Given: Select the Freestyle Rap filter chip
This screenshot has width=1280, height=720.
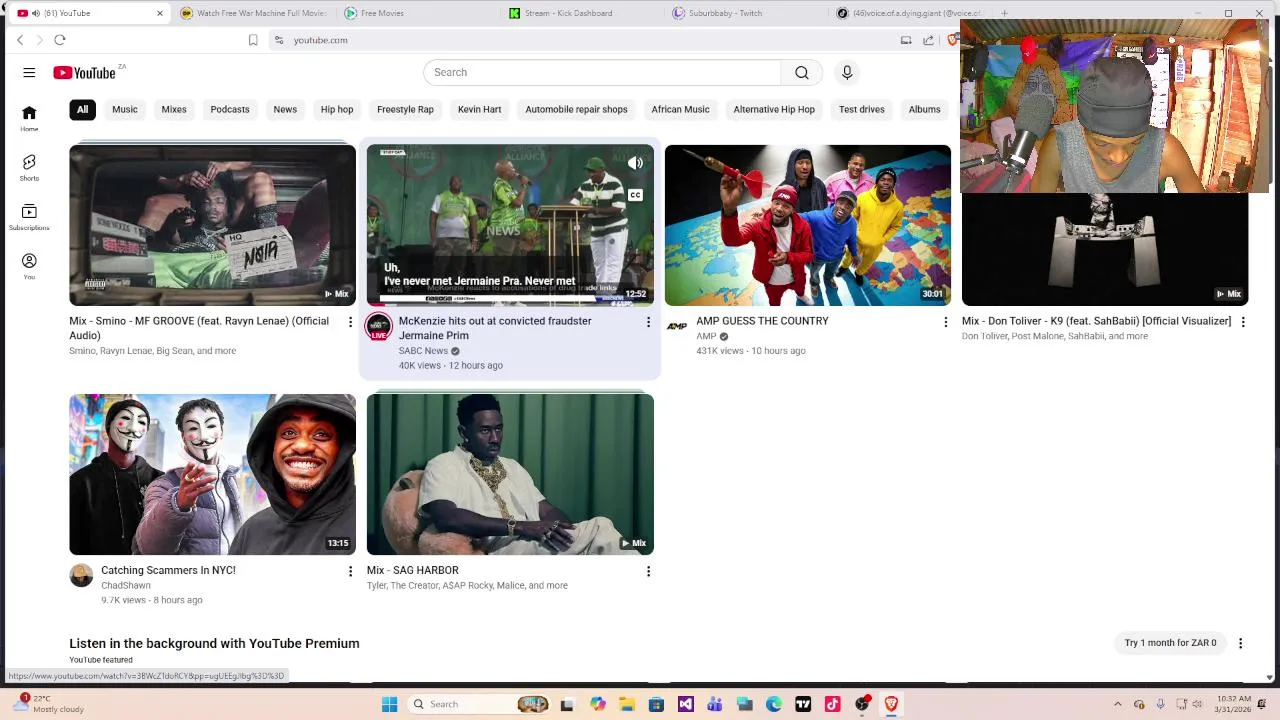Looking at the screenshot, I should coord(405,109).
